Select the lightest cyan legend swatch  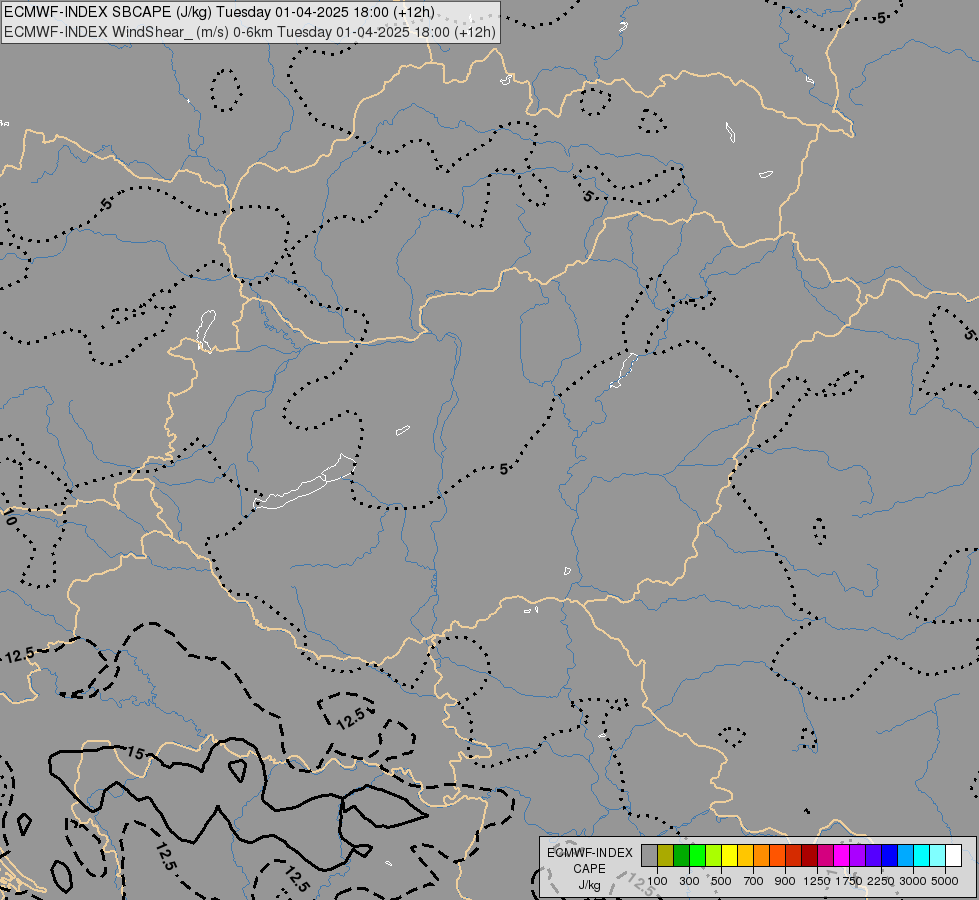[938, 855]
